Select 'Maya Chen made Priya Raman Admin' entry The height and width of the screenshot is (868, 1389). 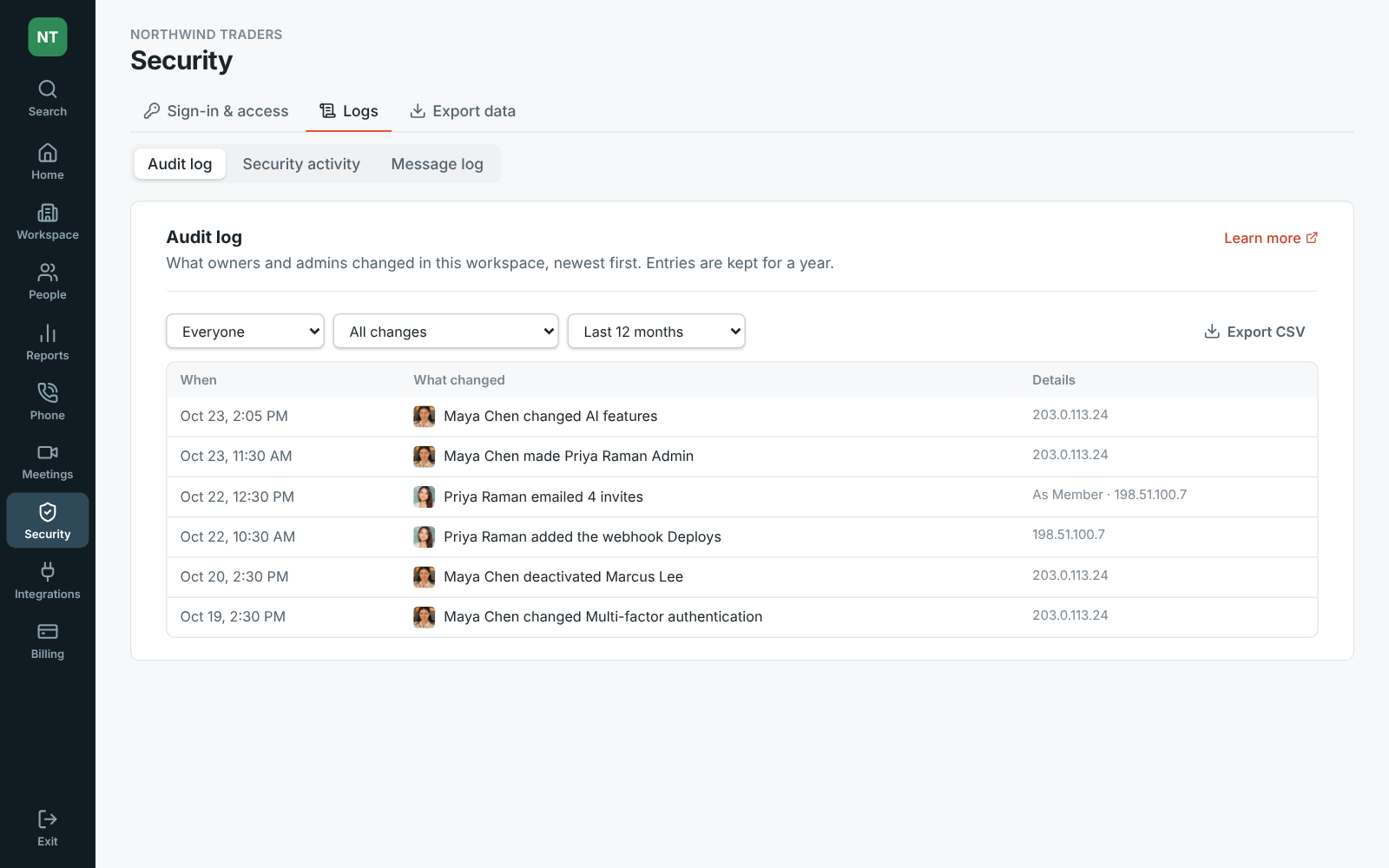pos(742,457)
